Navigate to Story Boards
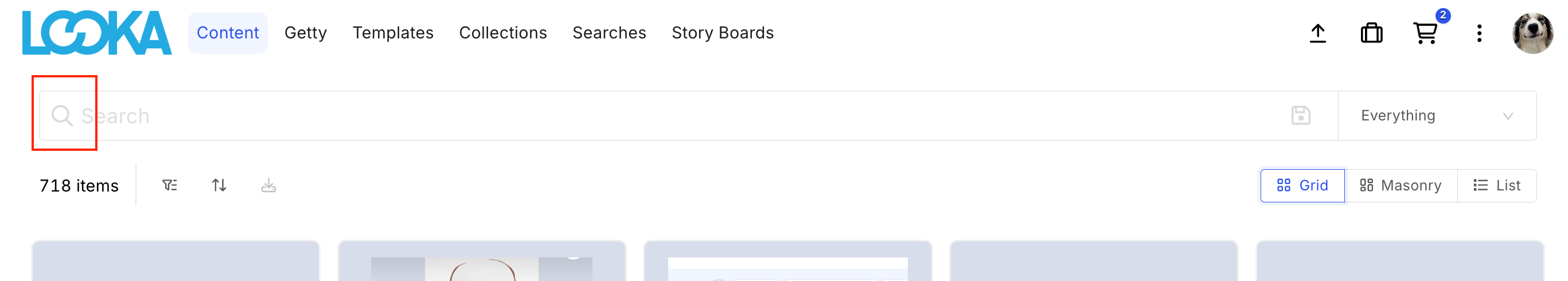The width and height of the screenshot is (1568, 281). (x=723, y=33)
